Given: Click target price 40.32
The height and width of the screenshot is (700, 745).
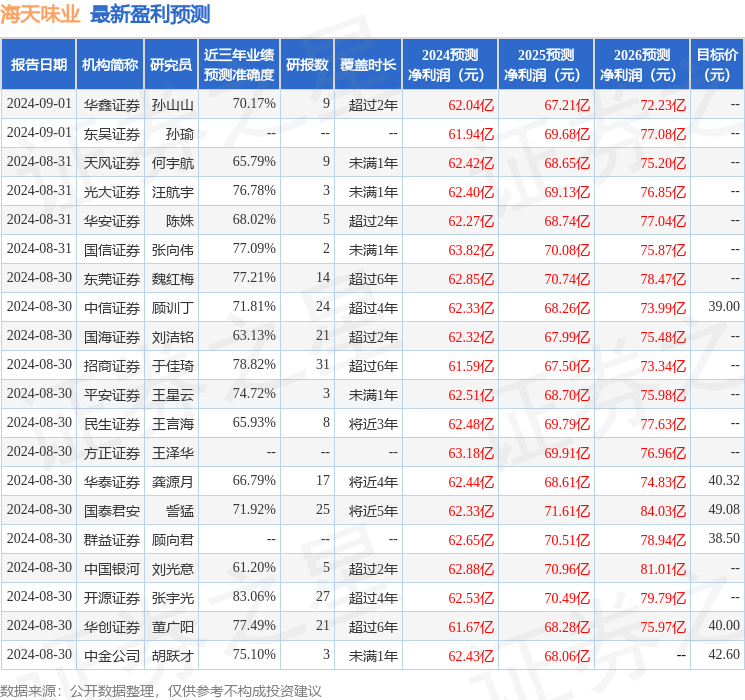Looking at the screenshot, I should click(724, 480).
